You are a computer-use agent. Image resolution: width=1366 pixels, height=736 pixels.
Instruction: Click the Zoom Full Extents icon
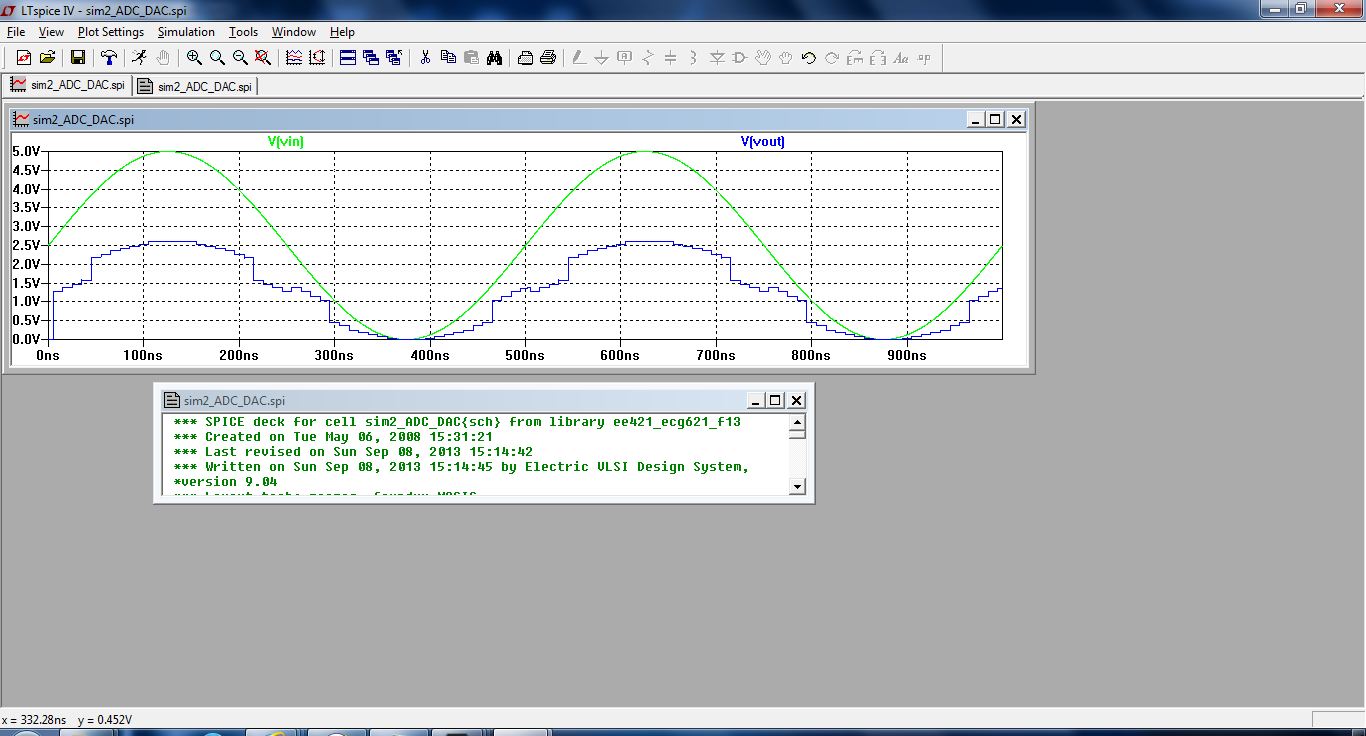click(263, 58)
